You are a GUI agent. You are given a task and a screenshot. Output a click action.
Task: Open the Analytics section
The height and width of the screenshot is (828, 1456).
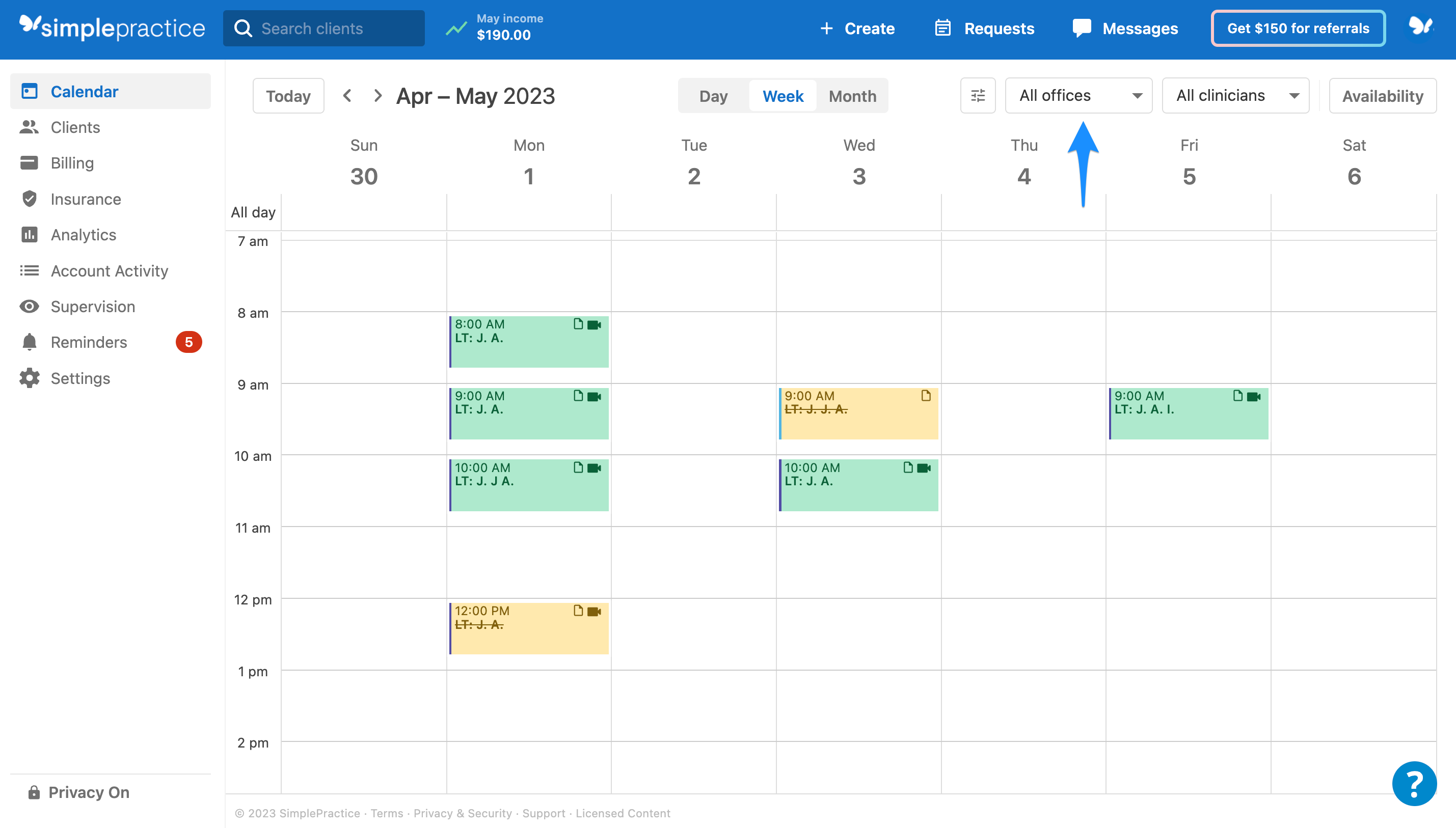83,234
